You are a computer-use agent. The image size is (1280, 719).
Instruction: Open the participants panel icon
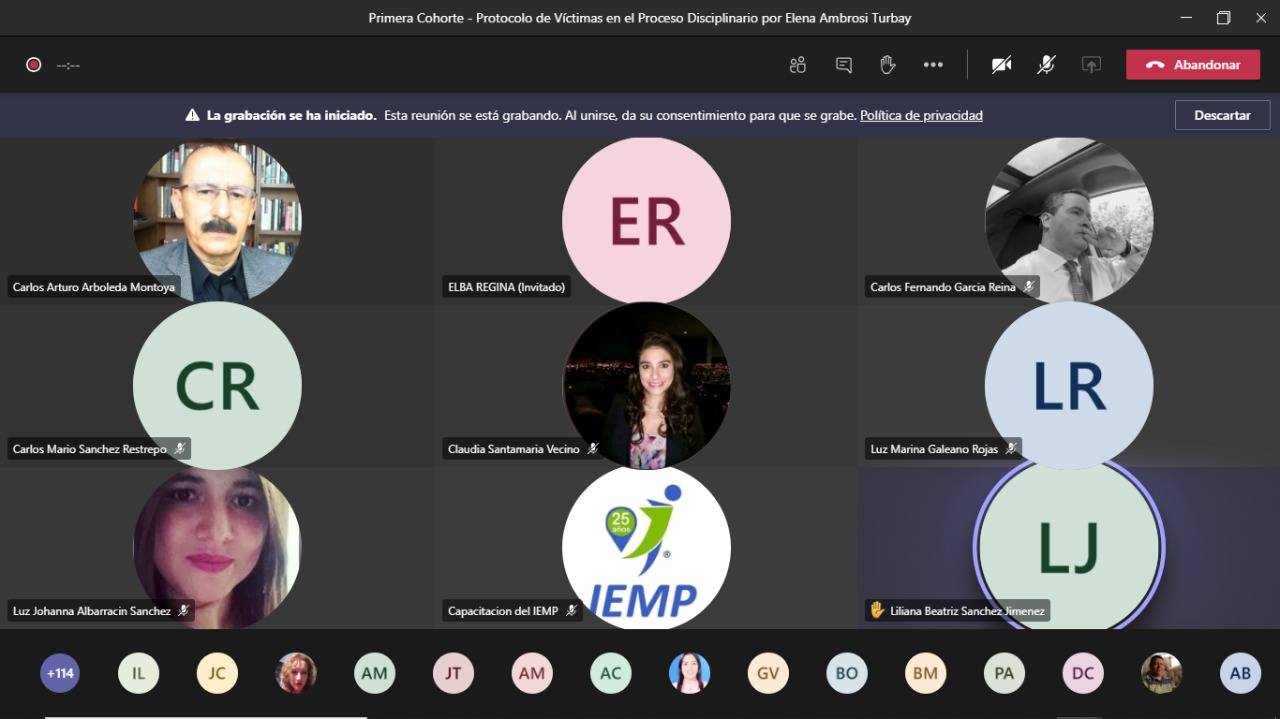(x=797, y=65)
